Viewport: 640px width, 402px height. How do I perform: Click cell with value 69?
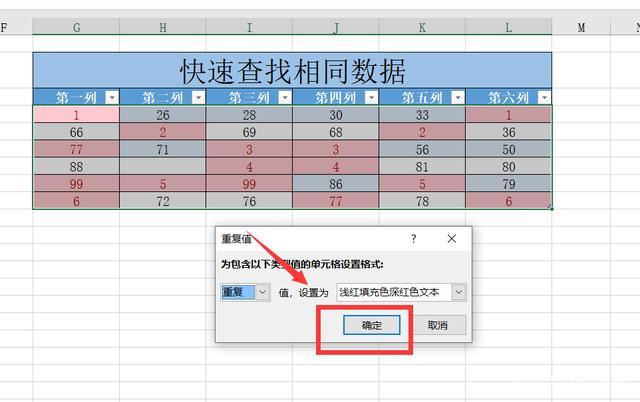coord(249,132)
